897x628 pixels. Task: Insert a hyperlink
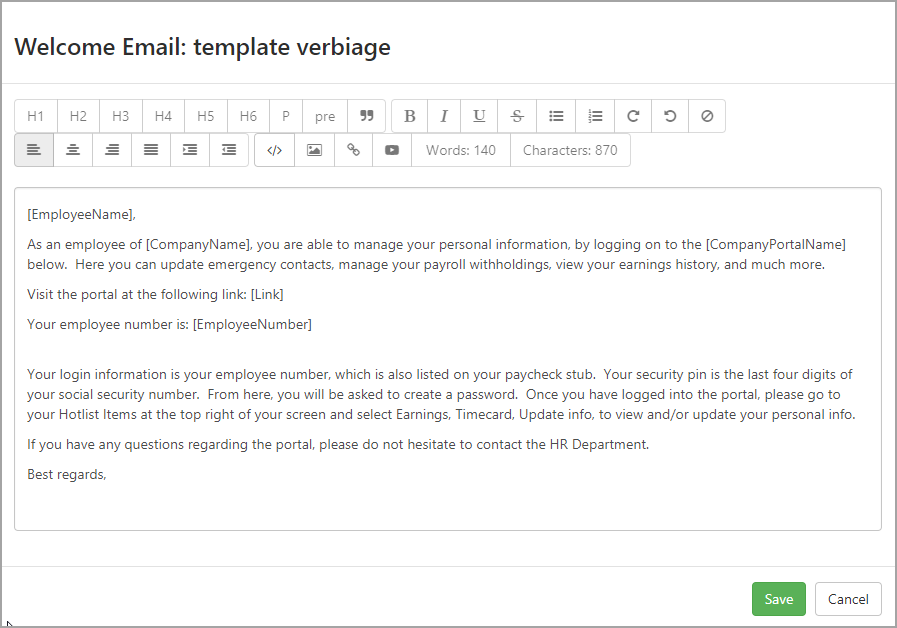pyautogui.click(x=354, y=150)
